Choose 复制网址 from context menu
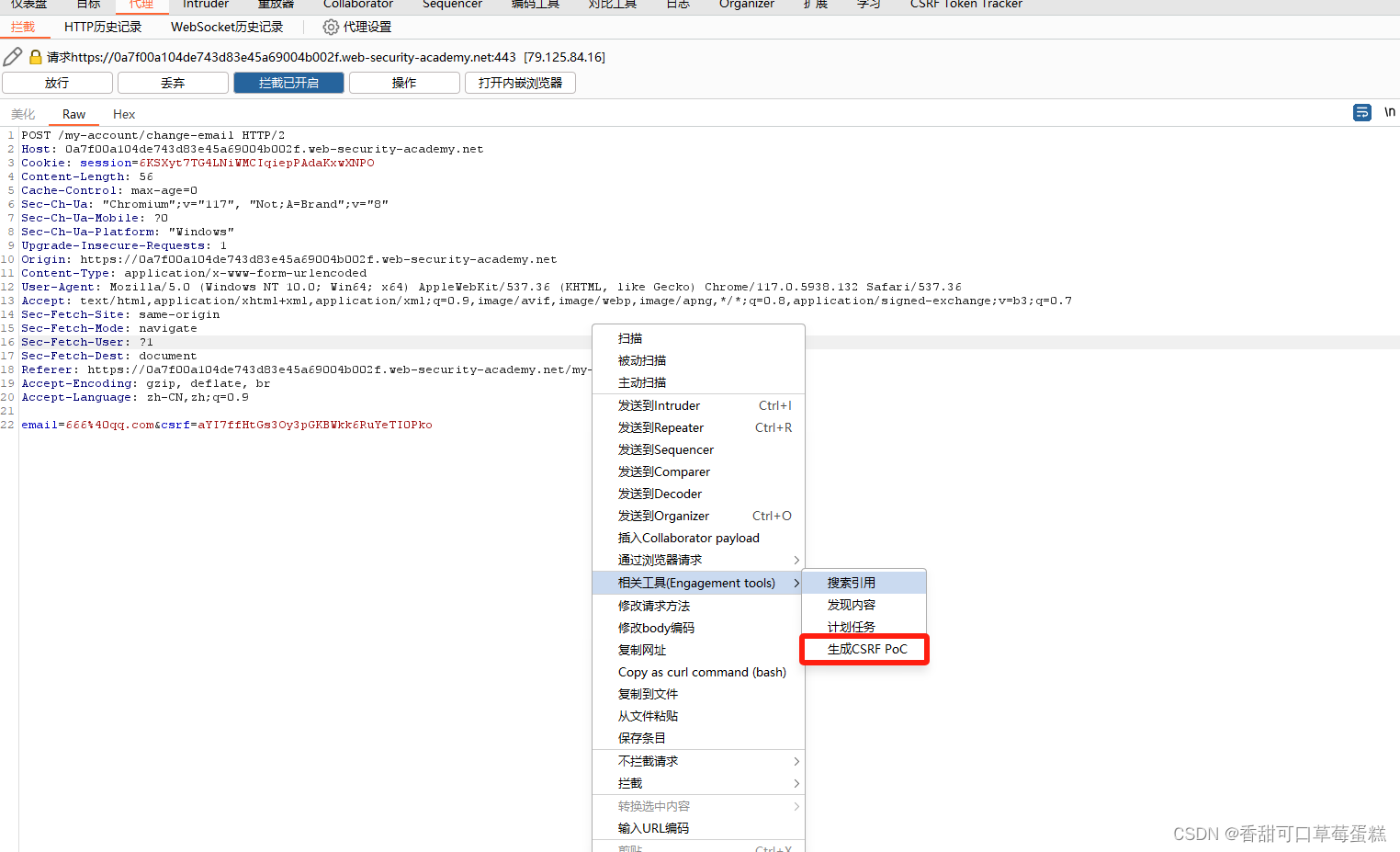The image size is (1400, 852). tap(698, 650)
